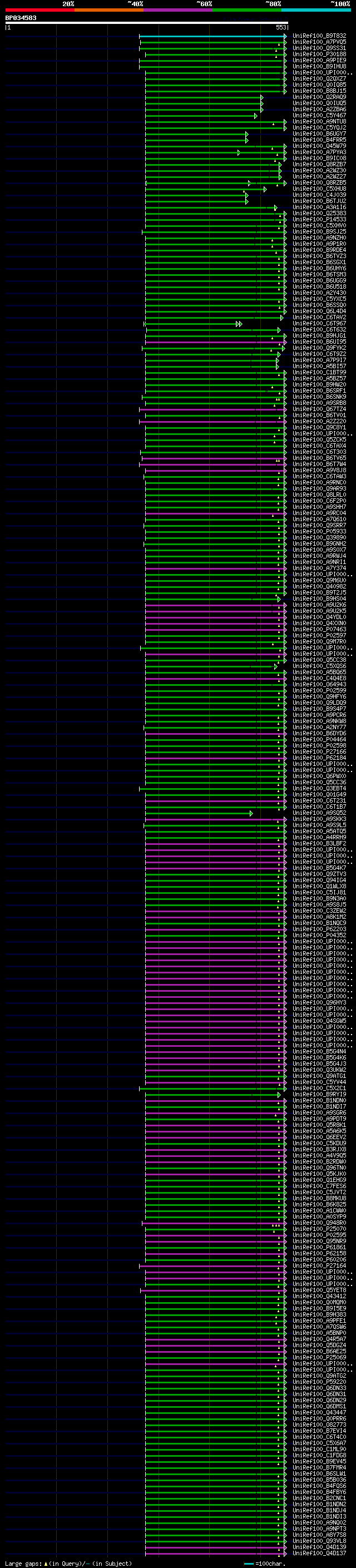
Task: Open hit UniRef100_P05933
Action: tap(319, 531)
